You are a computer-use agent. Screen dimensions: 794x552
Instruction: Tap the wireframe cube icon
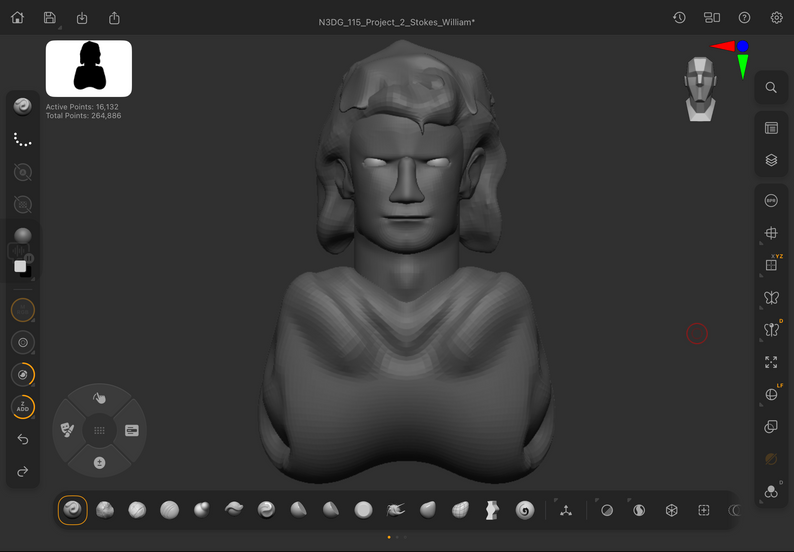[x=671, y=510]
